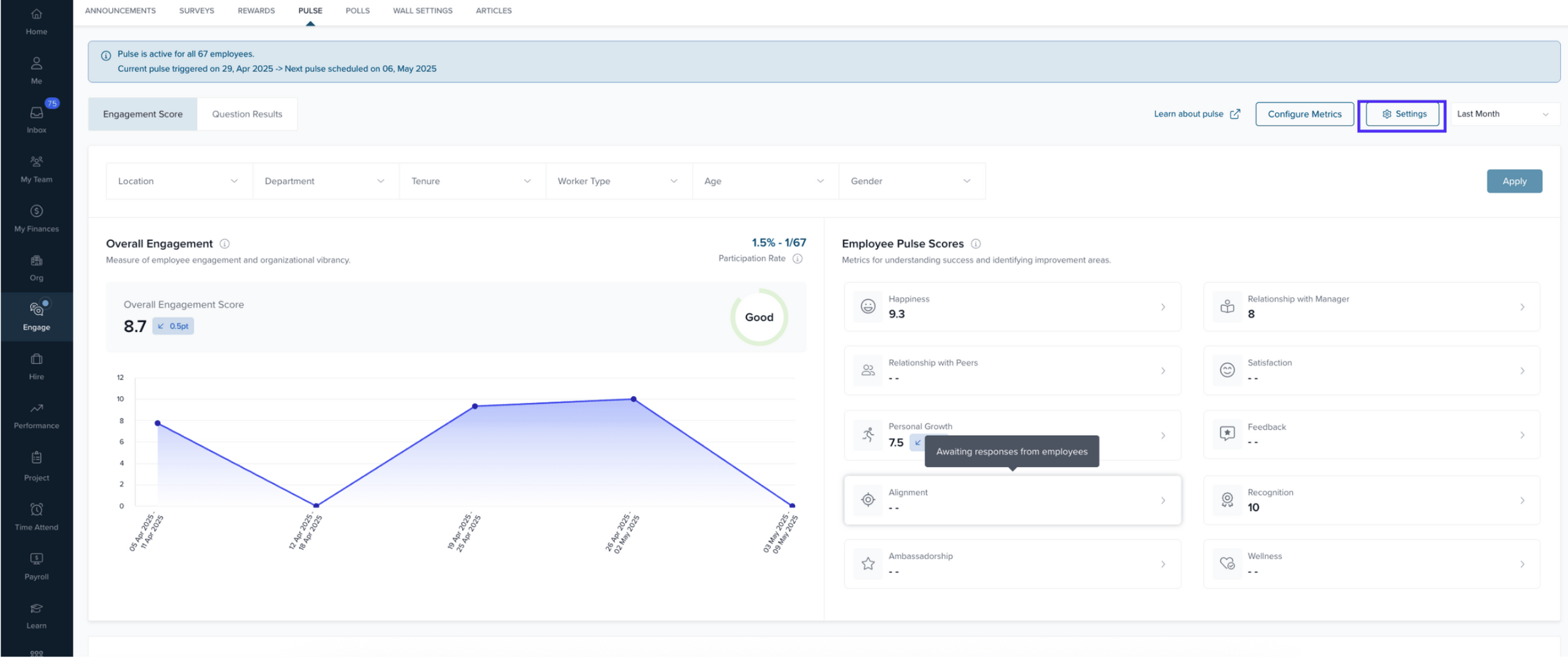Image resolution: width=1568 pixels, height=659 pixels.
Task: Click the Configure Metrics button
Action: (1304, 115)
